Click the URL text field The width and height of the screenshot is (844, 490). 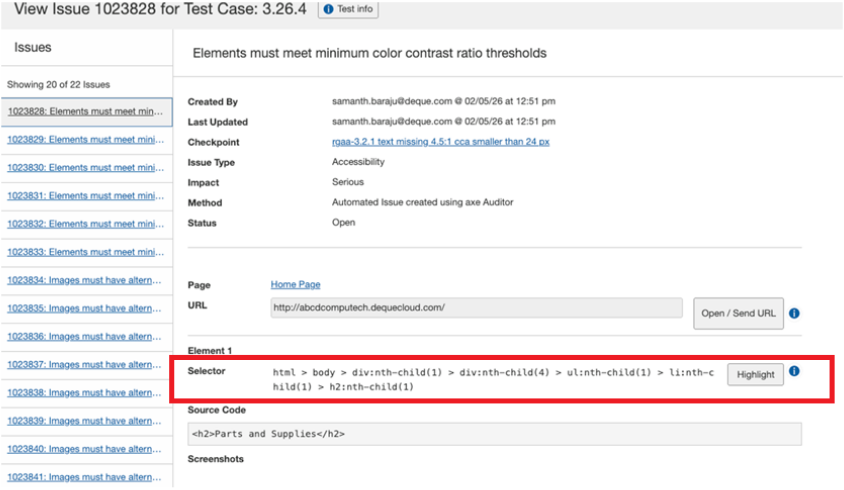pos(476,308)
